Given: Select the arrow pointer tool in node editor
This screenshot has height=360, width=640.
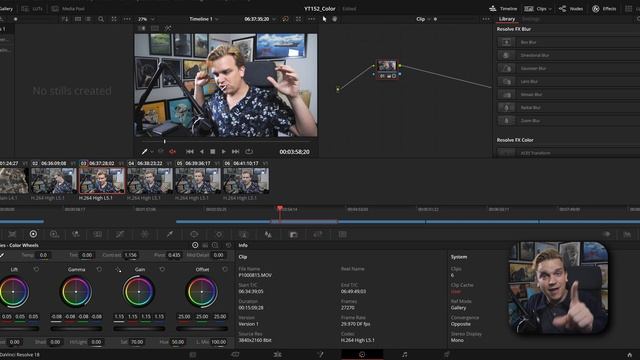Looking at the screenshot, I should [x=324, y=19].
